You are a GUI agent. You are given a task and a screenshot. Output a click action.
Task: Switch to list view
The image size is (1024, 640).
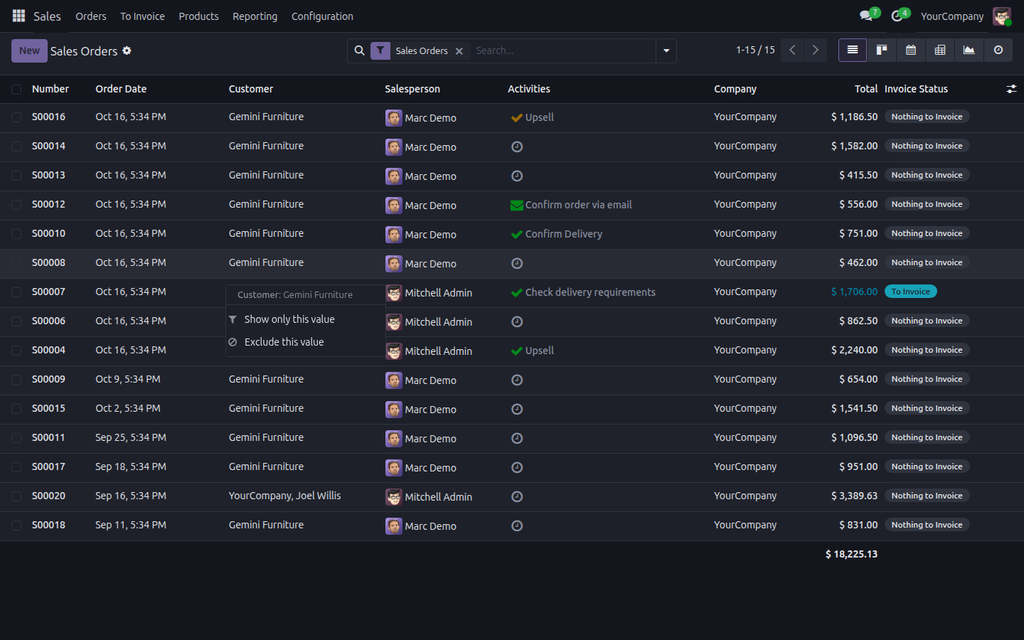coord(852,50)
